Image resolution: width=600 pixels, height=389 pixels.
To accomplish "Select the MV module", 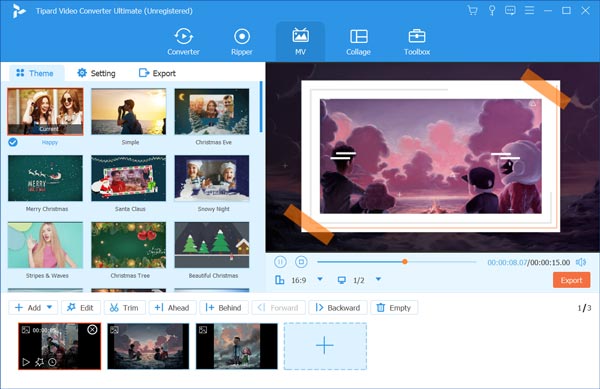I will [x=300, y=42].
